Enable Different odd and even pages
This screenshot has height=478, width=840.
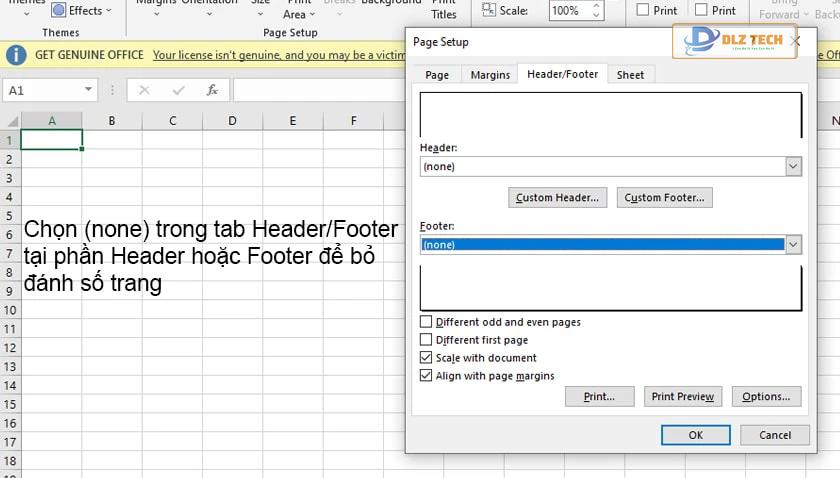(x=426, y=322)
